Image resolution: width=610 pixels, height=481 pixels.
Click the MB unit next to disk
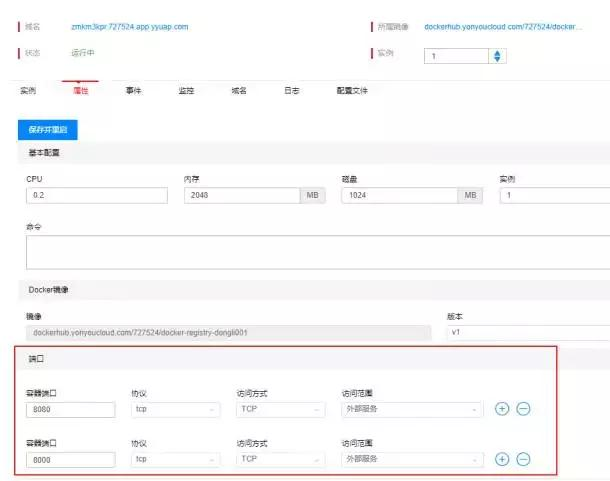click(x=470, y=195)
